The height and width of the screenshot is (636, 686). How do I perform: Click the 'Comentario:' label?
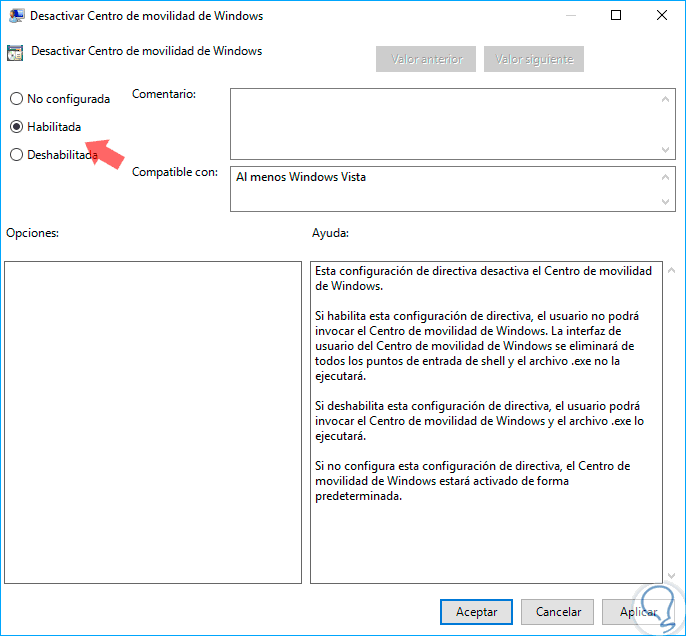[x=164, y=94]
